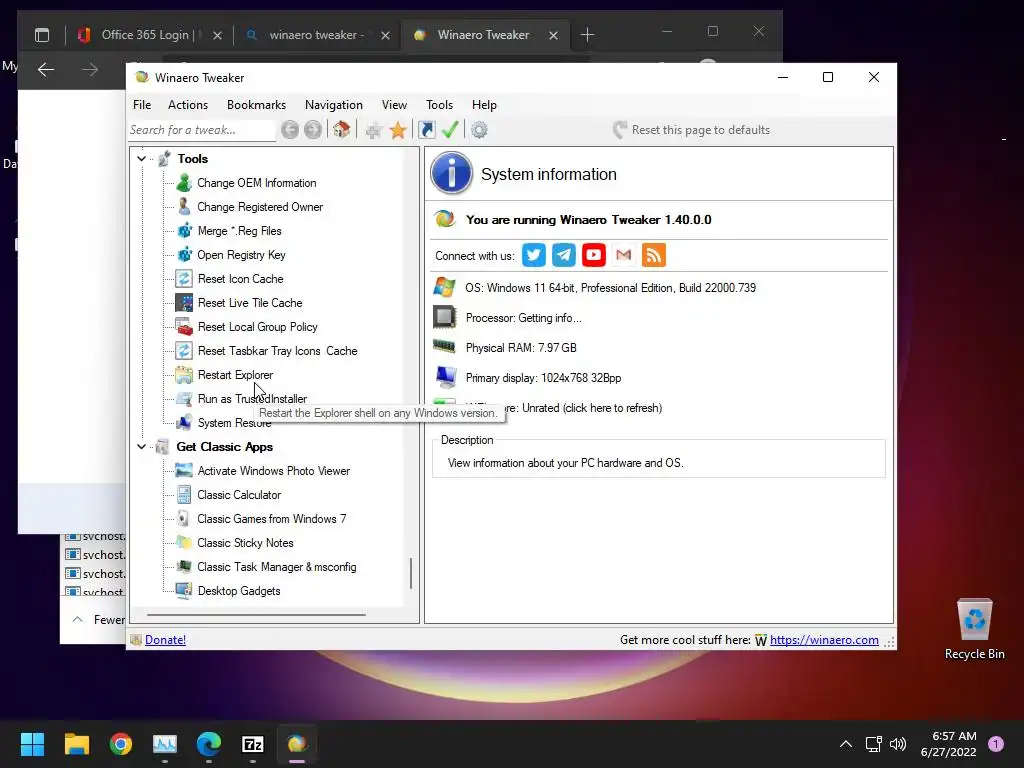Select Reset Local Group Policy item
The height and width of the screenshot is (768, 1024).
(257, 327)
